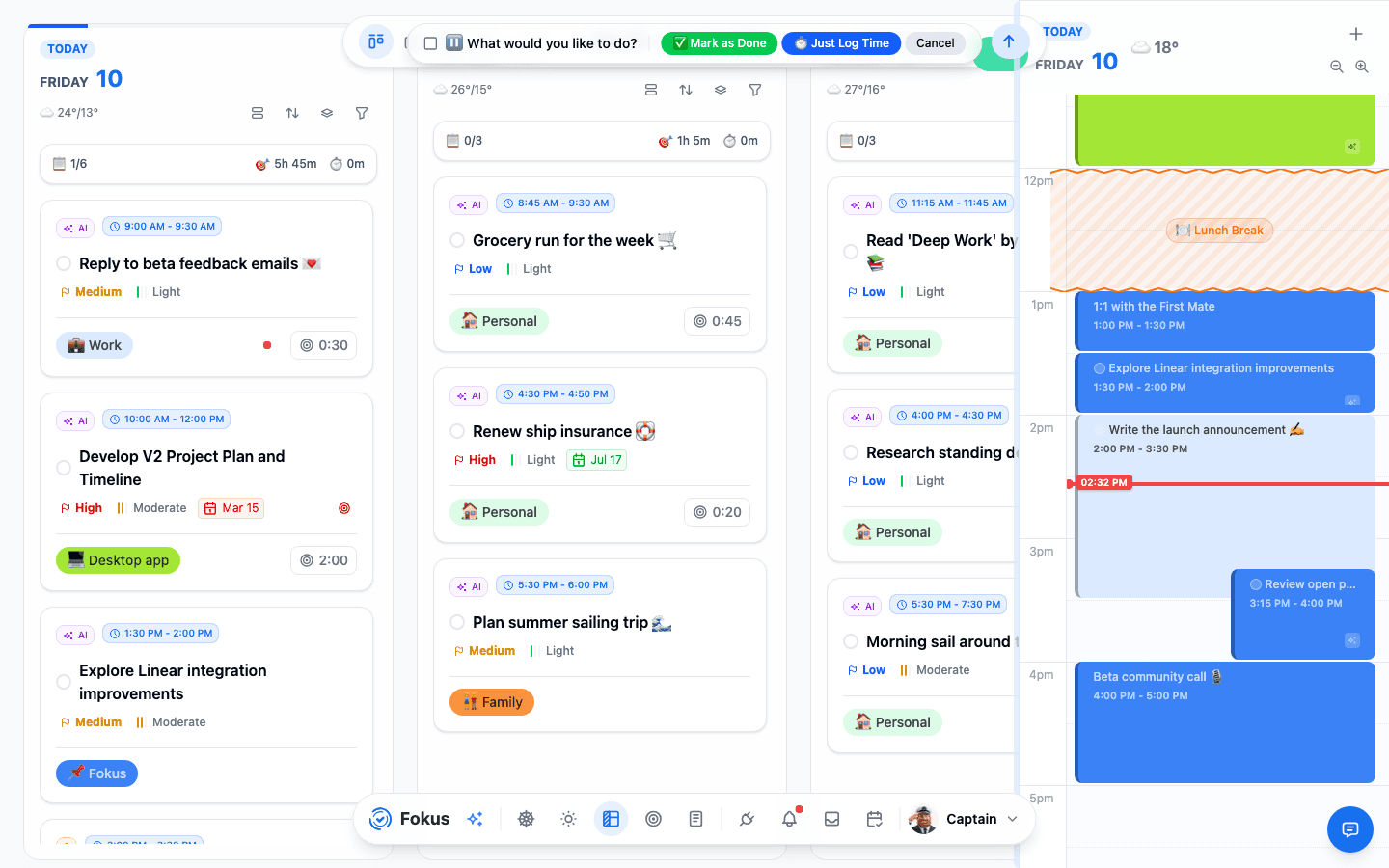Click the sort arrows in Friday column
Viewport: 1389px width, 868px height.
pyautogui.click(x=292, y=113)
